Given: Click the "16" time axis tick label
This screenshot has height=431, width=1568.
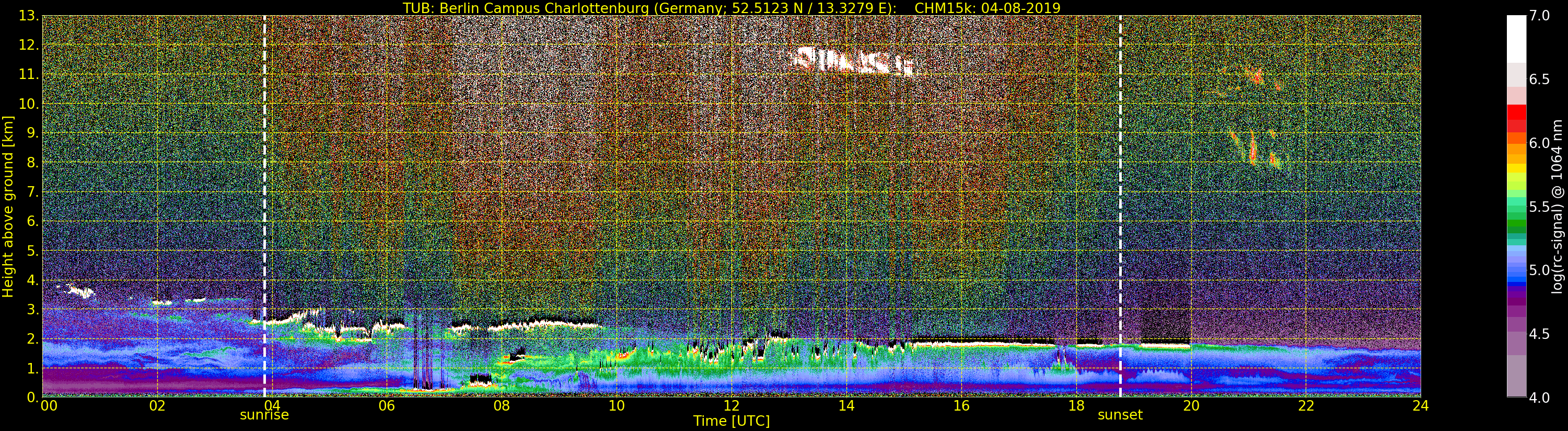Looking at the screenshot, I should pos(961,405).
